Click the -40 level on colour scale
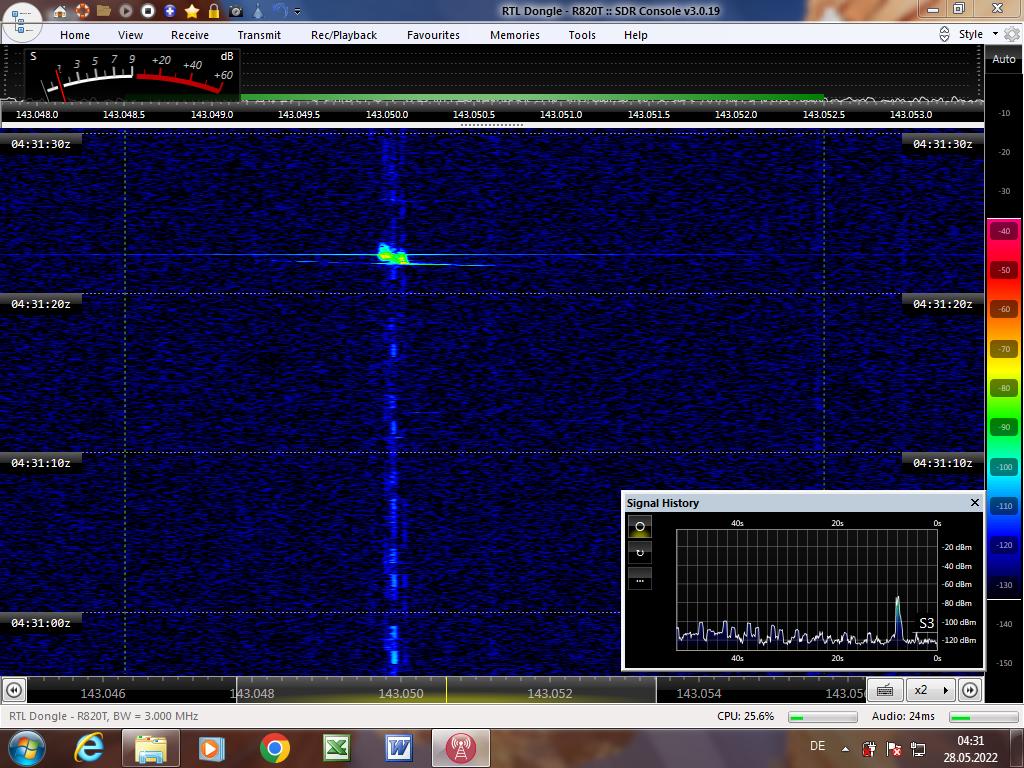This screenshot has height=768, width=1024. pyautogui.click(x=1004, y=231)
